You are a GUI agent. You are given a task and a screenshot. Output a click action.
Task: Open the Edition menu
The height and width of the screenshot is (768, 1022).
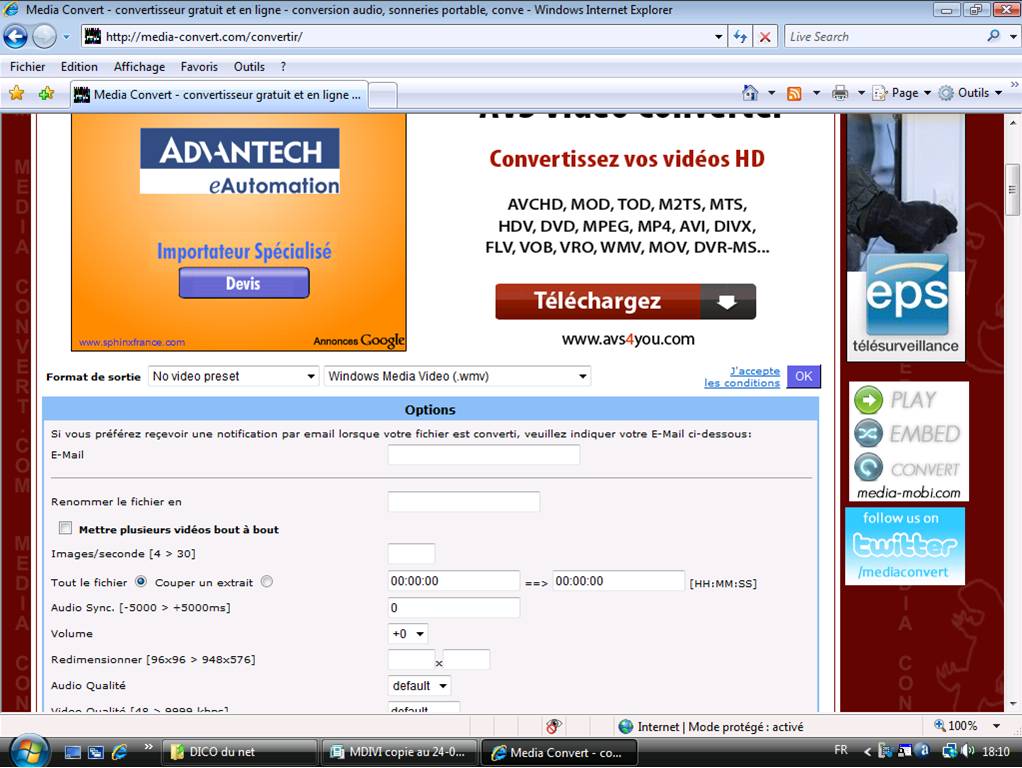click(79, 66)
